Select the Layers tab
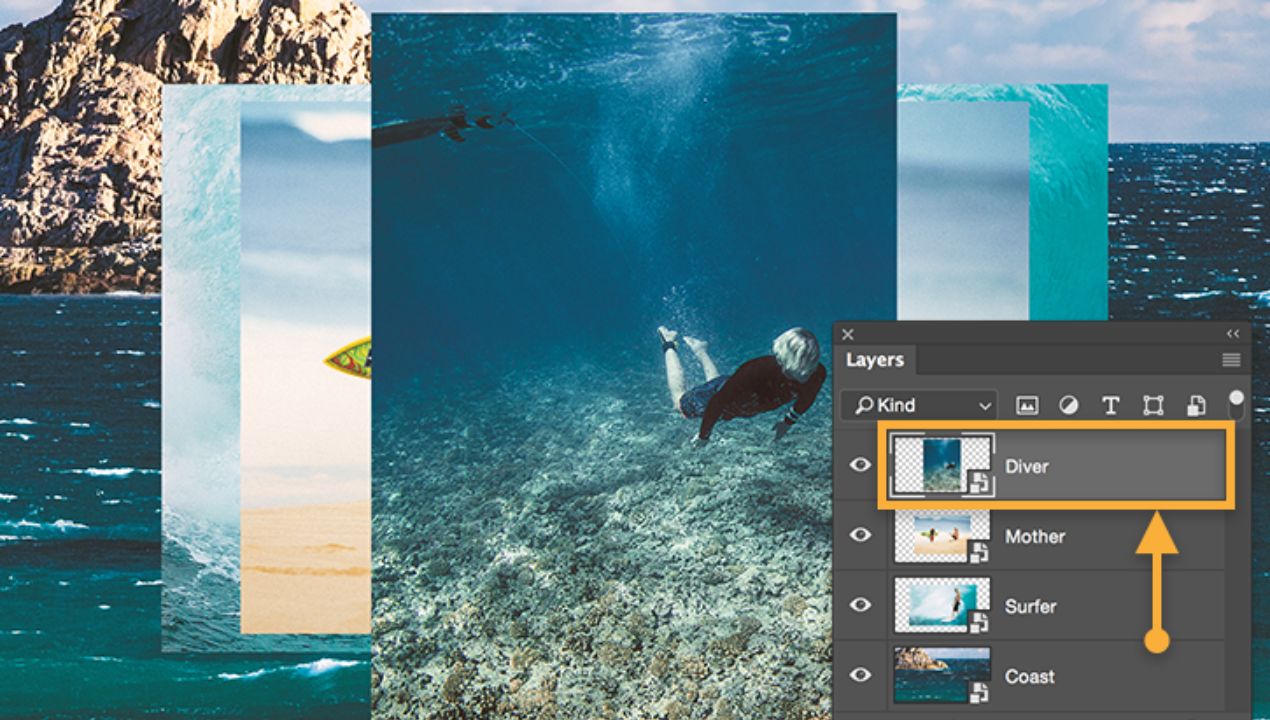Image resolution: width=1270 pixels, height=720 pixels. tap(875, 360)
